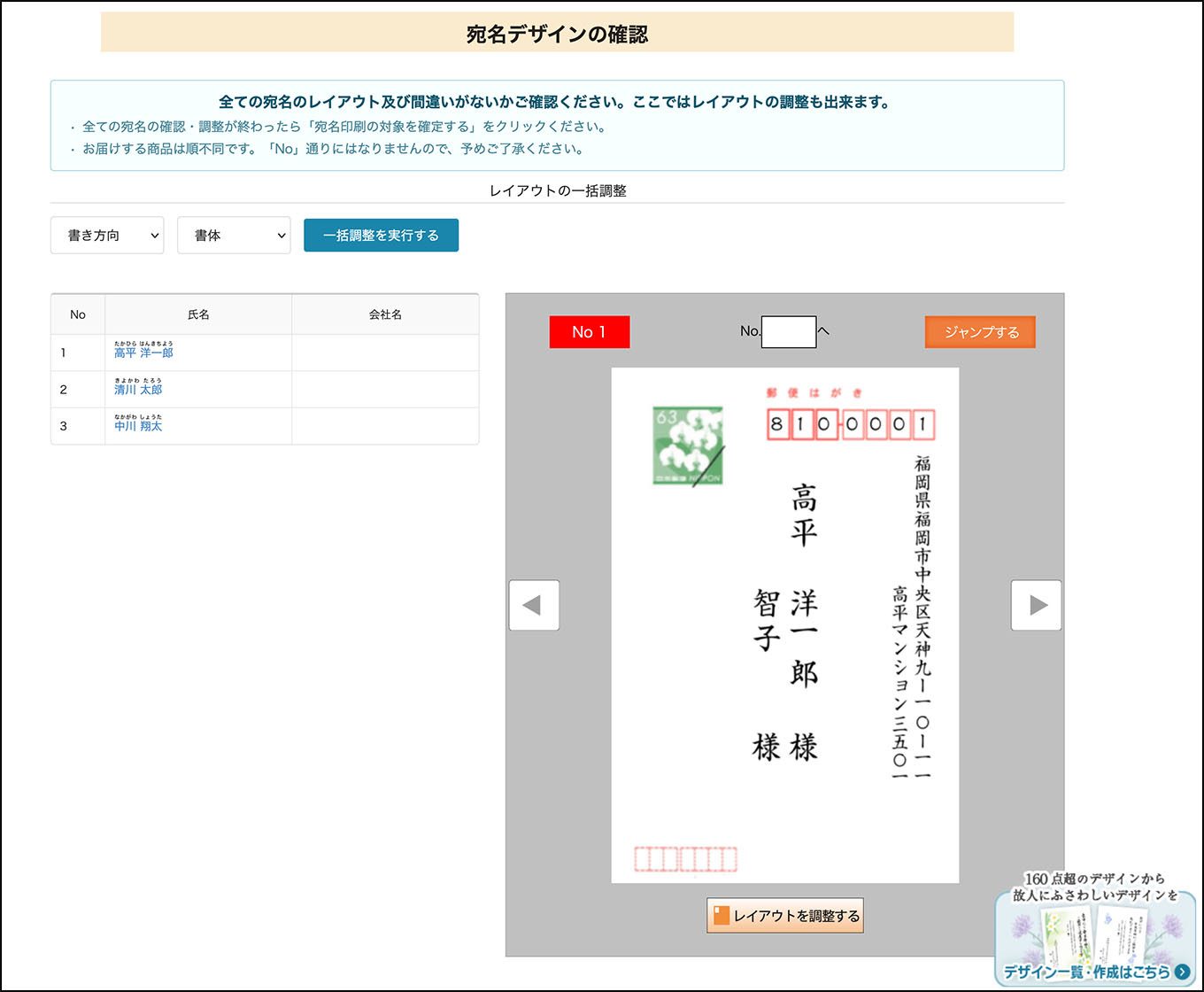This screenshot has width=1204, height=992.
Task: Open the 書体 font dropdown
Action: click(234, 236)
